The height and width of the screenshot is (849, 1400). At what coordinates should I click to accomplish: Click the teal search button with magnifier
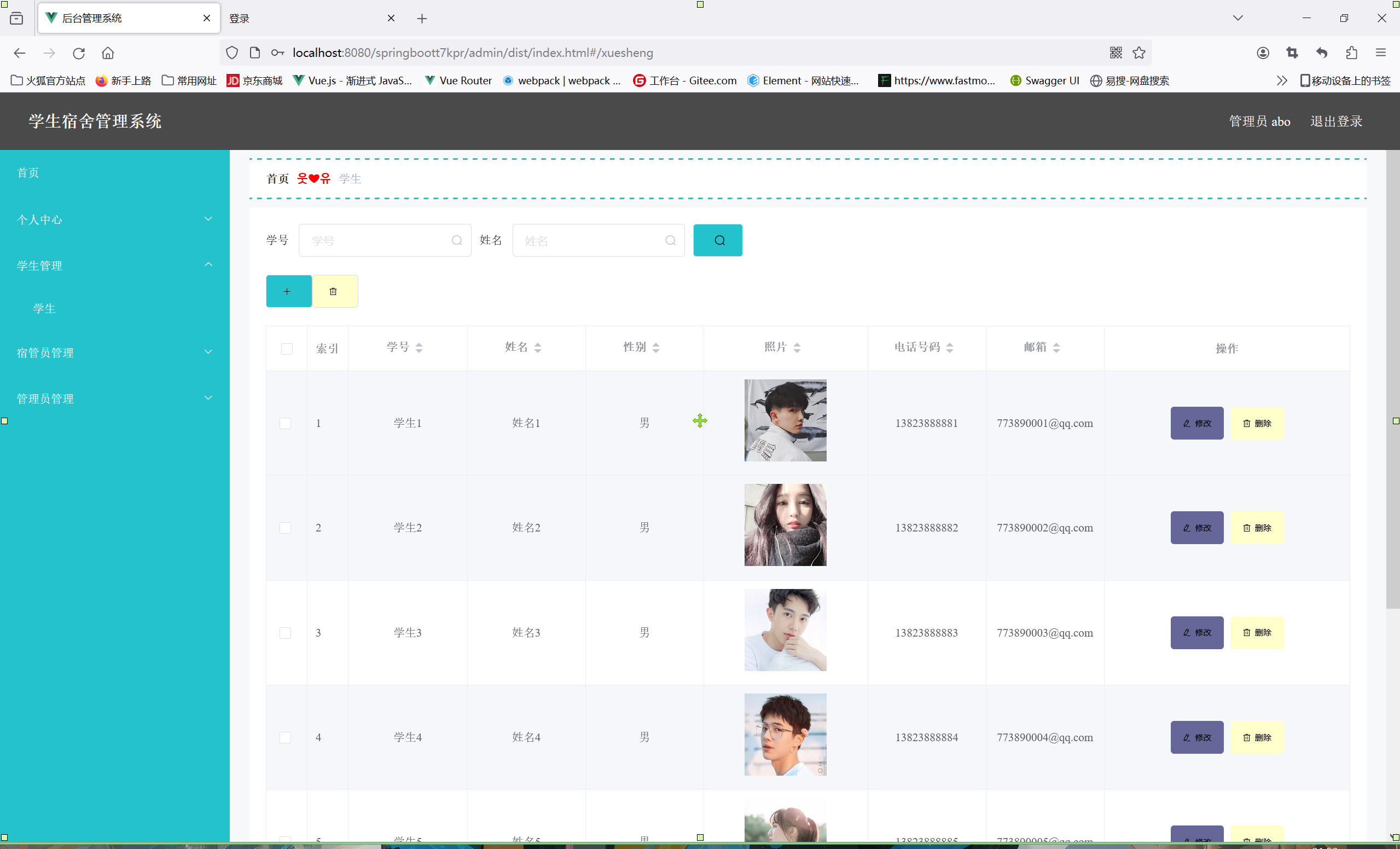click(x=718, y=240)
